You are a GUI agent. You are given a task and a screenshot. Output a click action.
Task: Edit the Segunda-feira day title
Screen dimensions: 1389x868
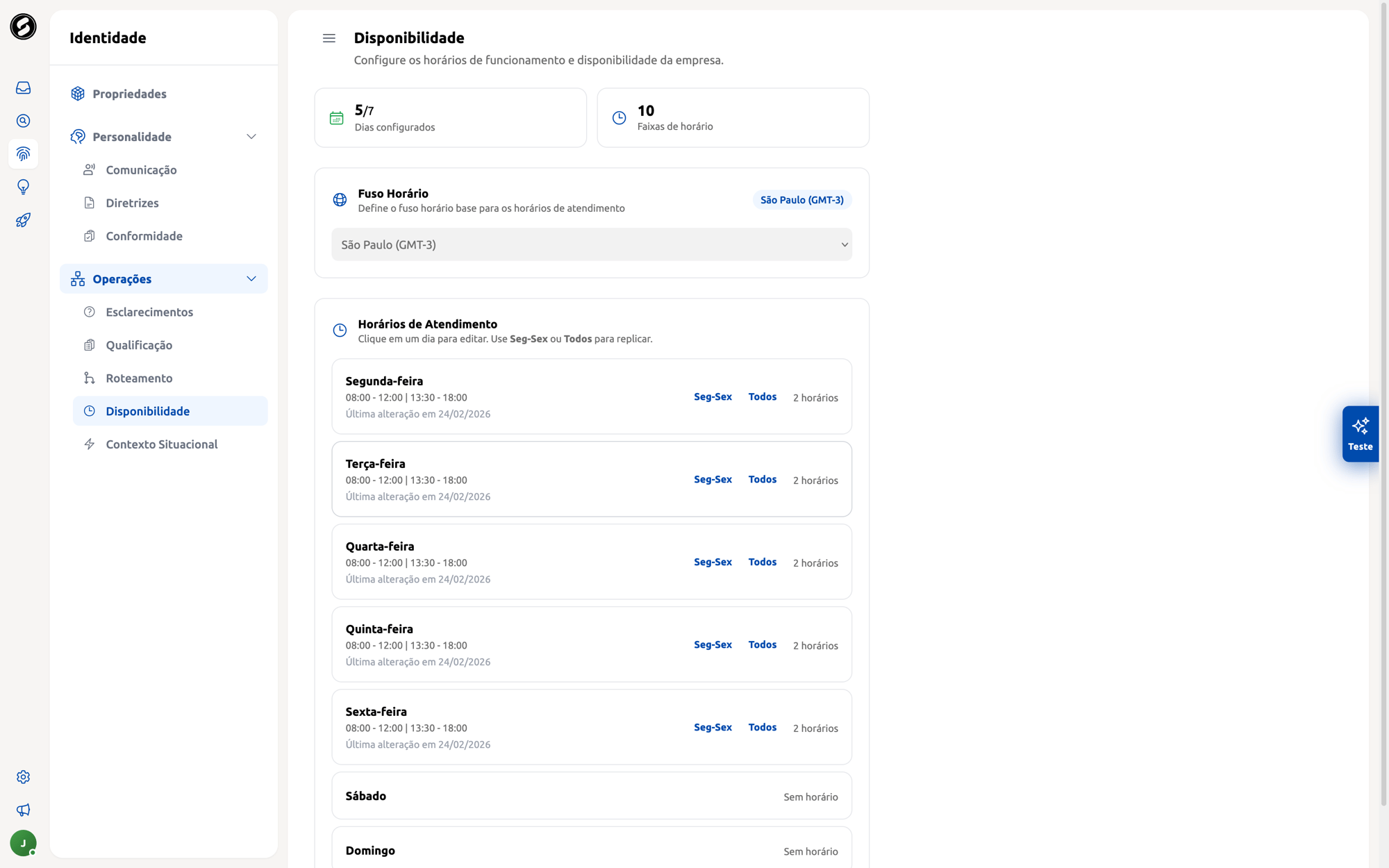point(384,381)
